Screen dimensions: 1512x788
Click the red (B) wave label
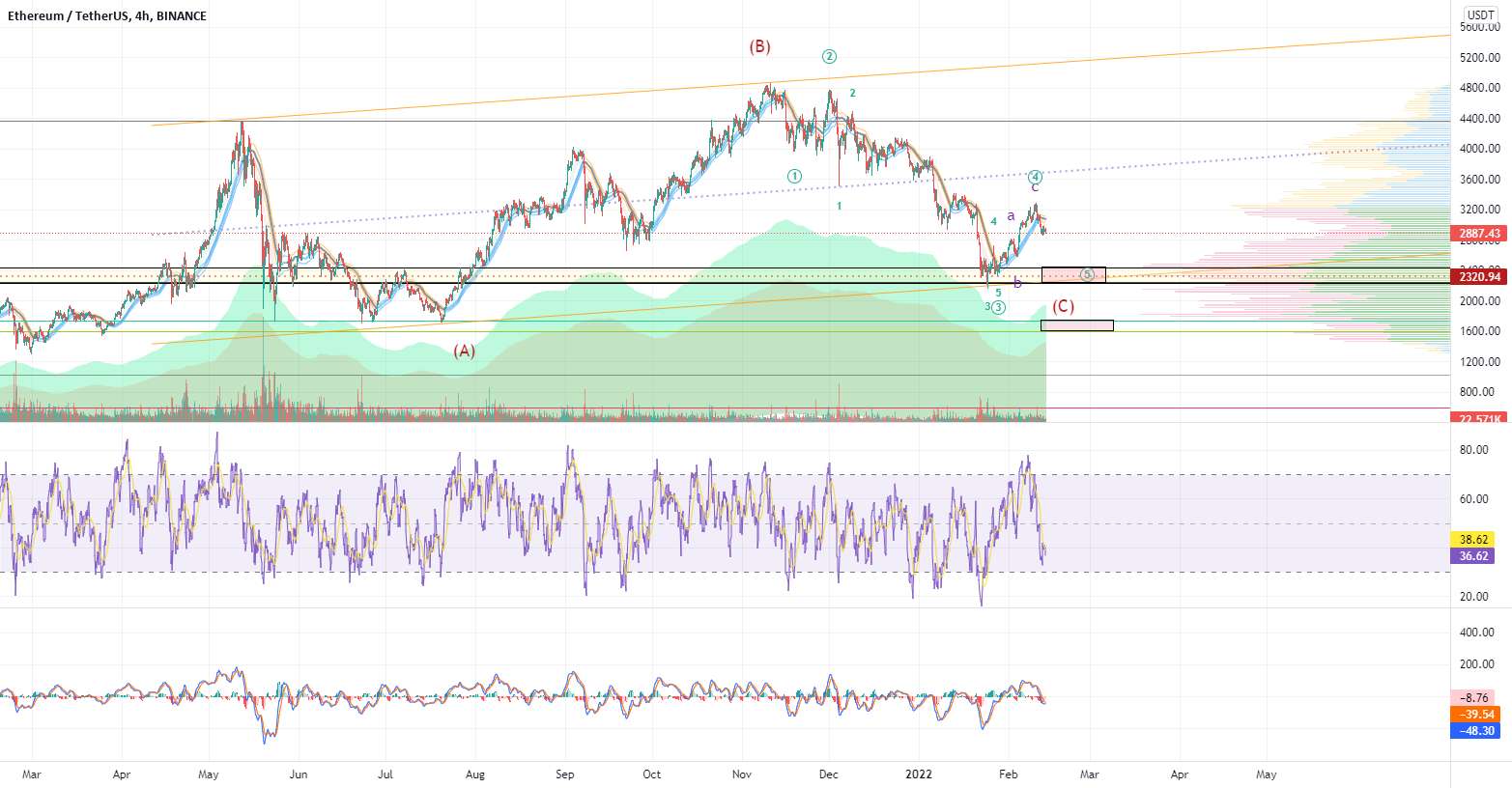pos(760,46)
